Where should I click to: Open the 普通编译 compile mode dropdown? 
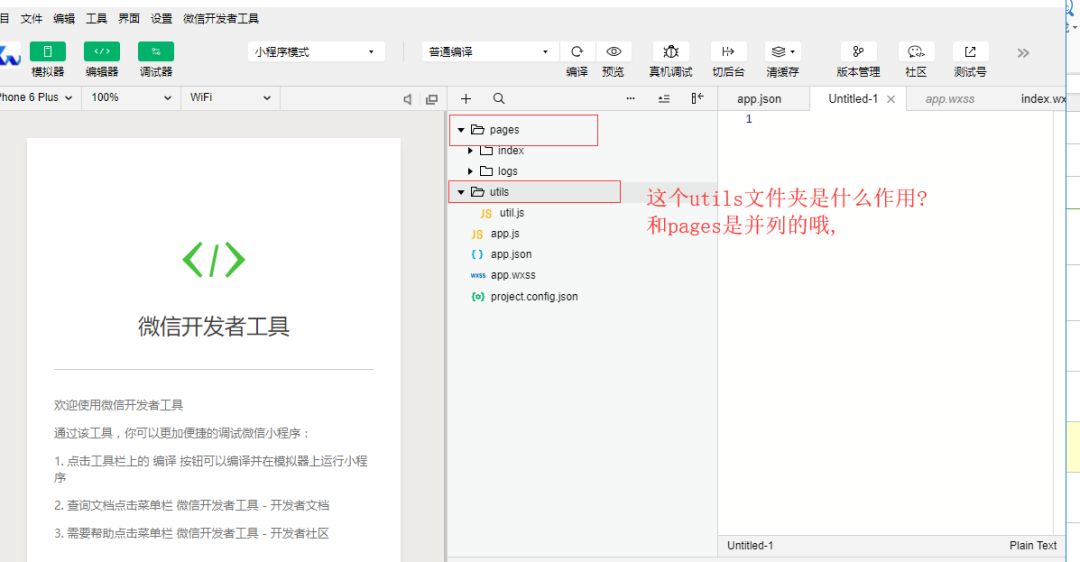(488, 52)
